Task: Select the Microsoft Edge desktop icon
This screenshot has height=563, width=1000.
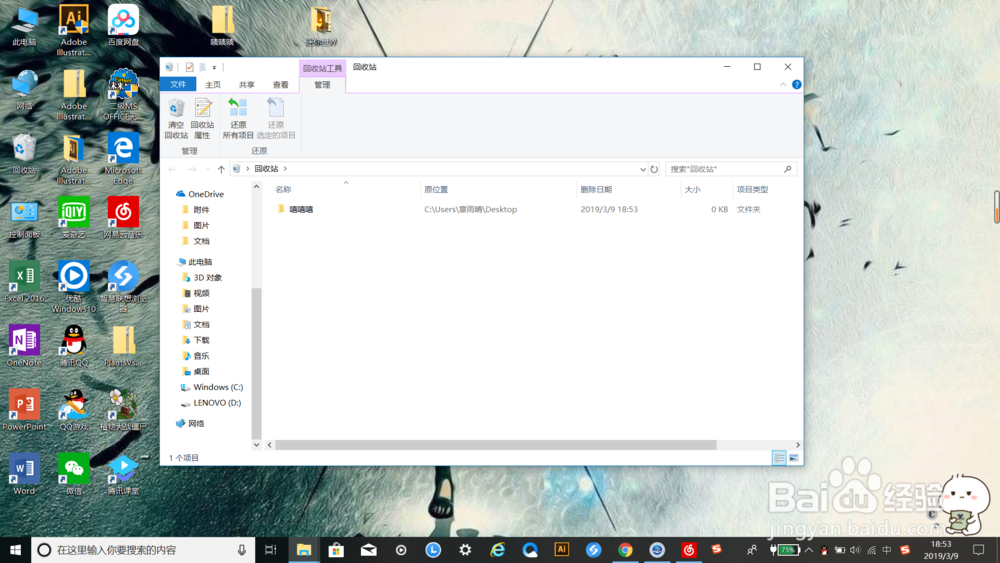Action: [123, 158]
